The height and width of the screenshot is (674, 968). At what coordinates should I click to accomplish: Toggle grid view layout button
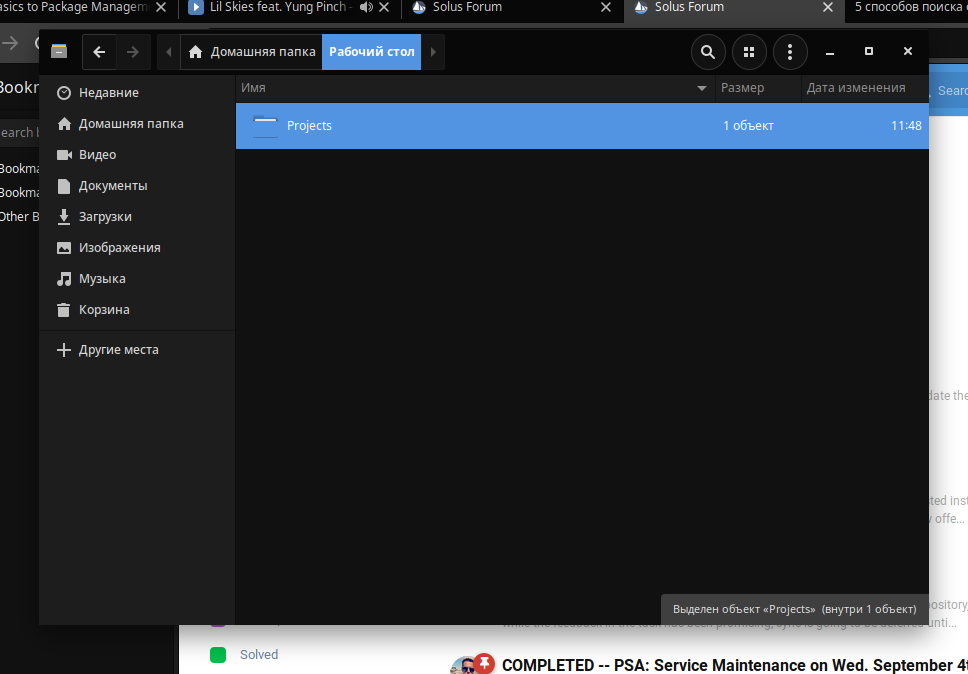pyautogui.click(x=749, y=52)
